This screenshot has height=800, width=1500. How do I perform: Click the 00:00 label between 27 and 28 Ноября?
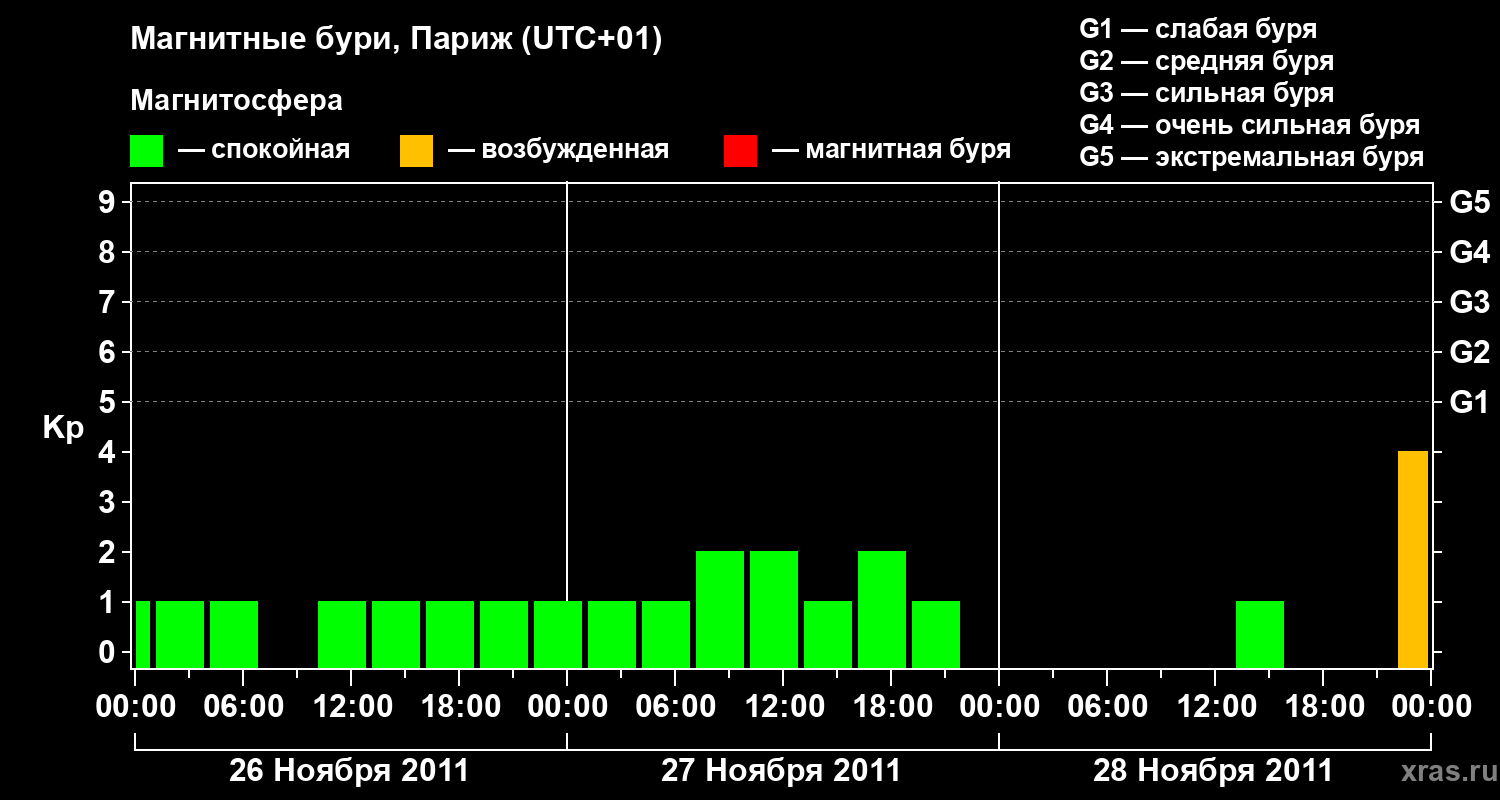tap(999, 706)
